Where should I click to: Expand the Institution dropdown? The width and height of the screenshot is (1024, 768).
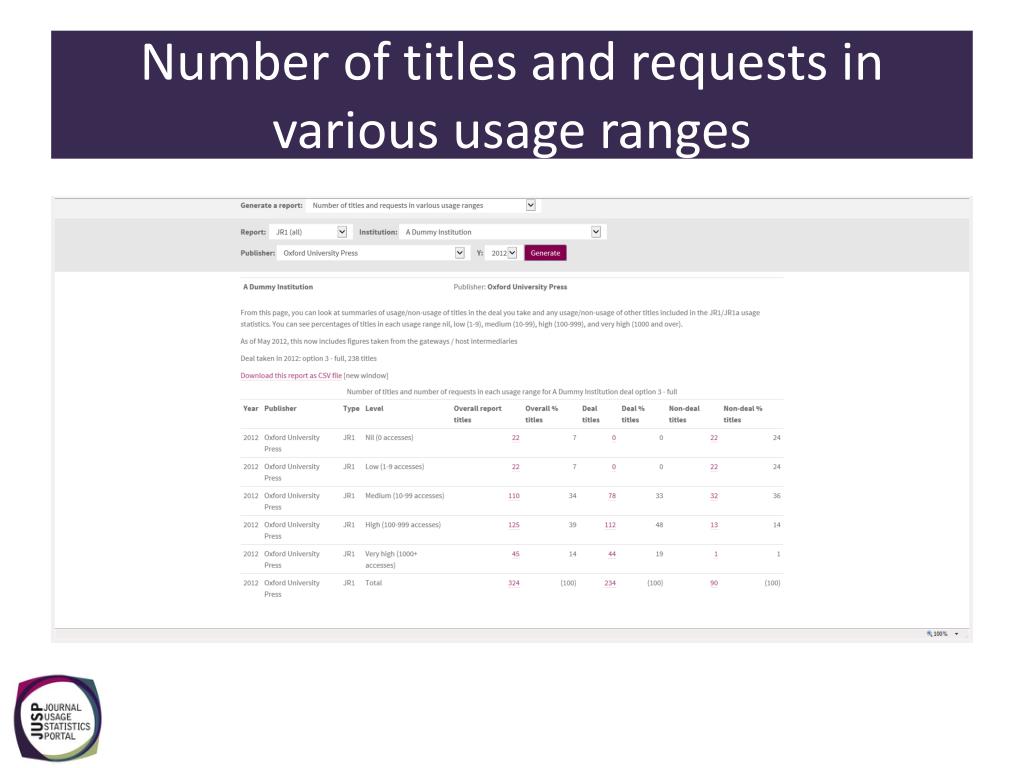click(x=502, y=232)
